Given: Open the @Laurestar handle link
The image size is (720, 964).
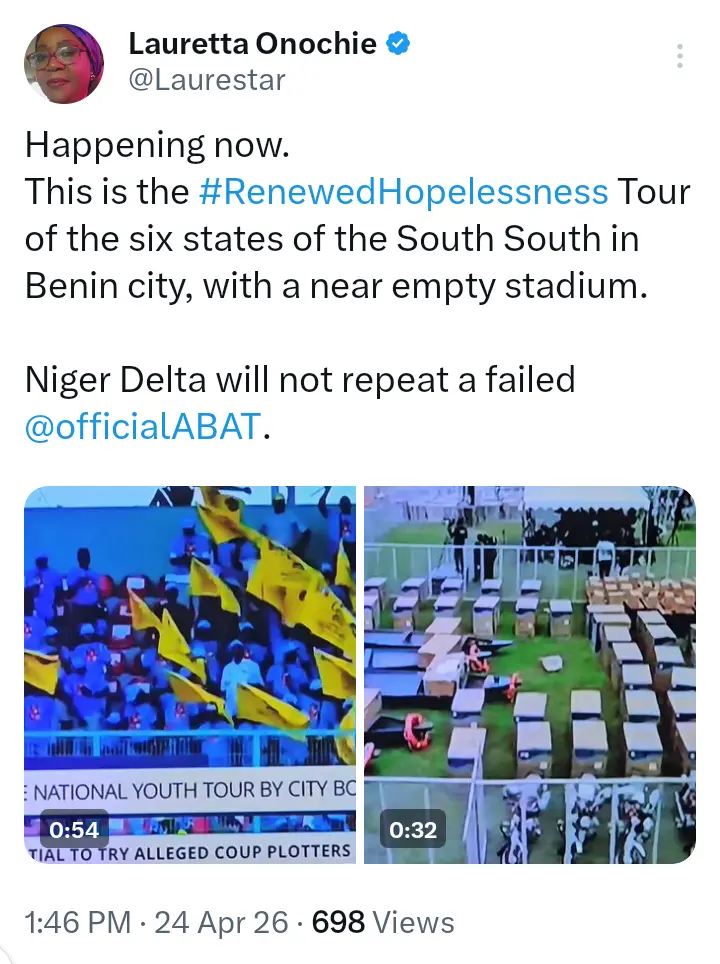Looking at the screenshot, I should tap(207, 80).
